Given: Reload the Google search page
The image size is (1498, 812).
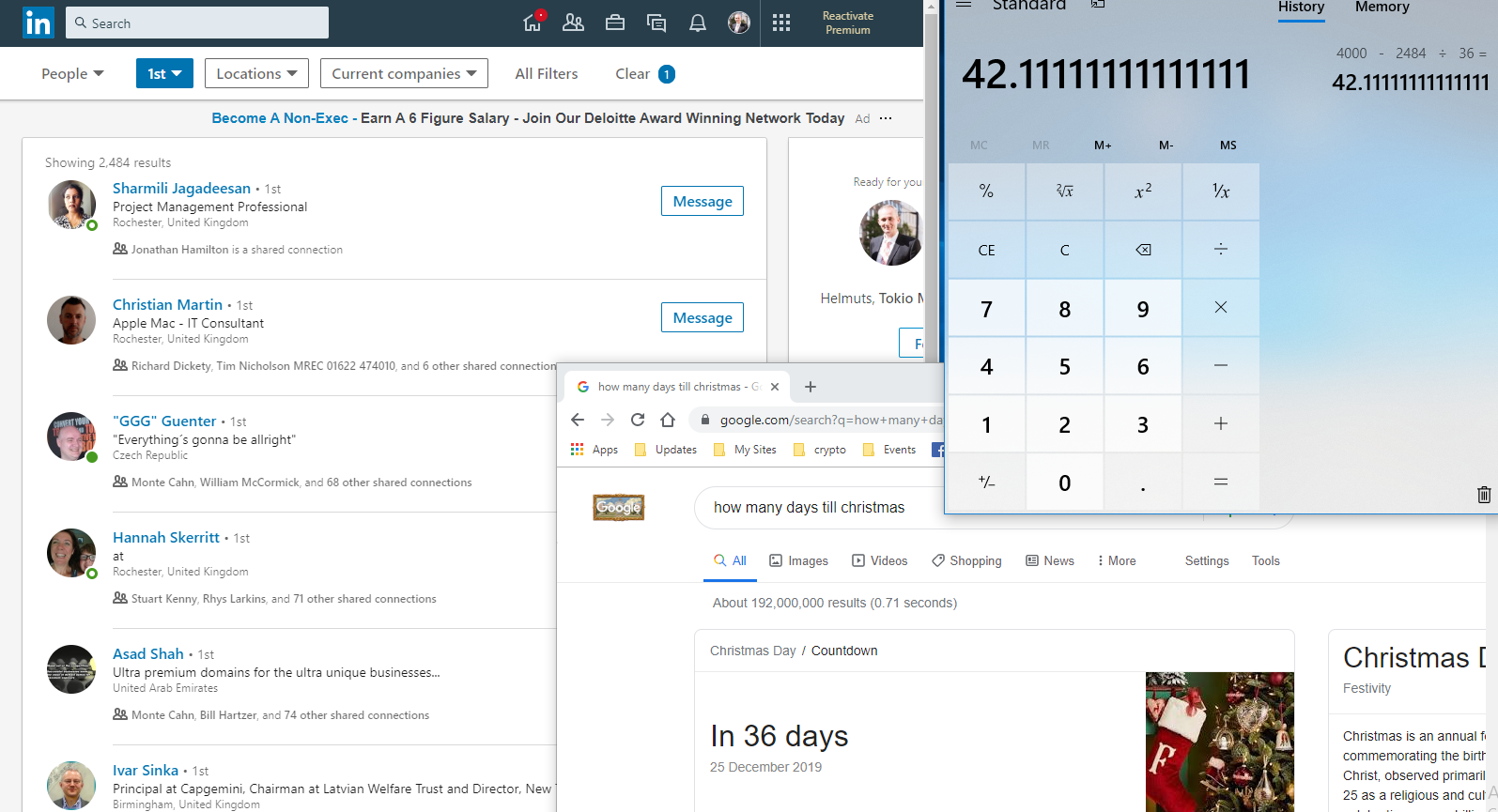Looking at the screenshot, I should pos(638,420).
